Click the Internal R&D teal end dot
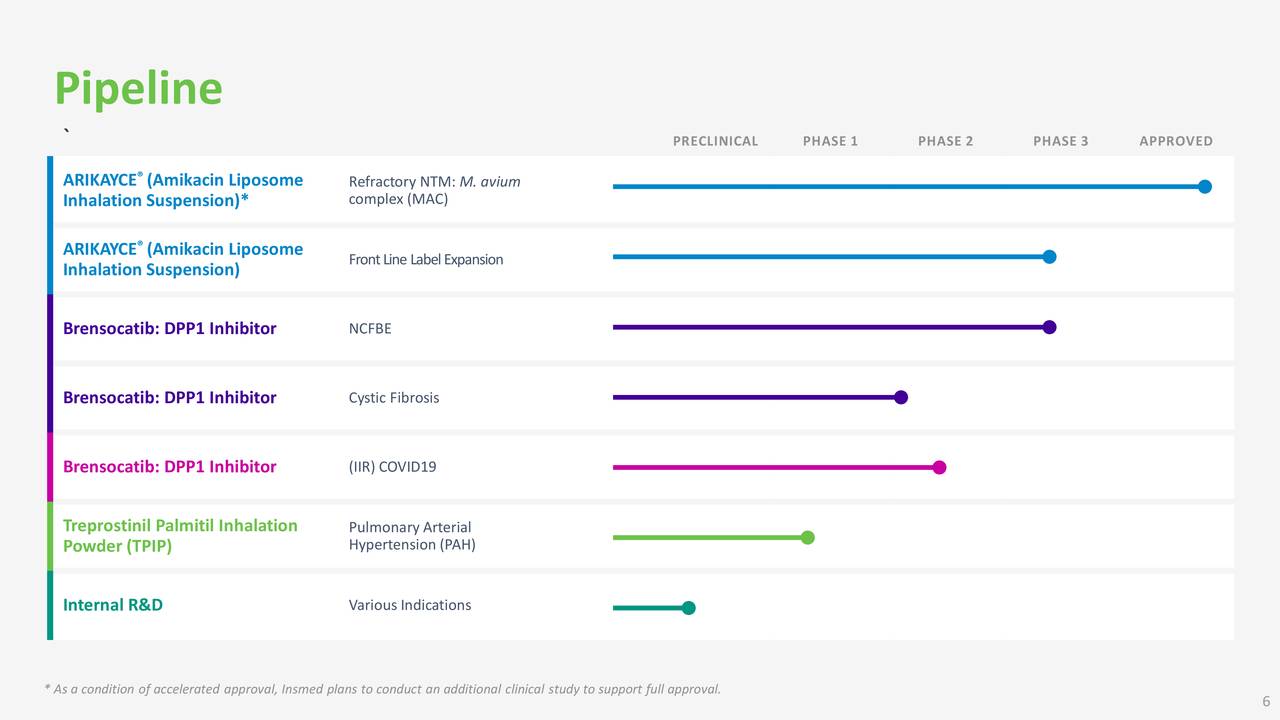The width and height of the screenshot is (1280, 720). [688, 608]
